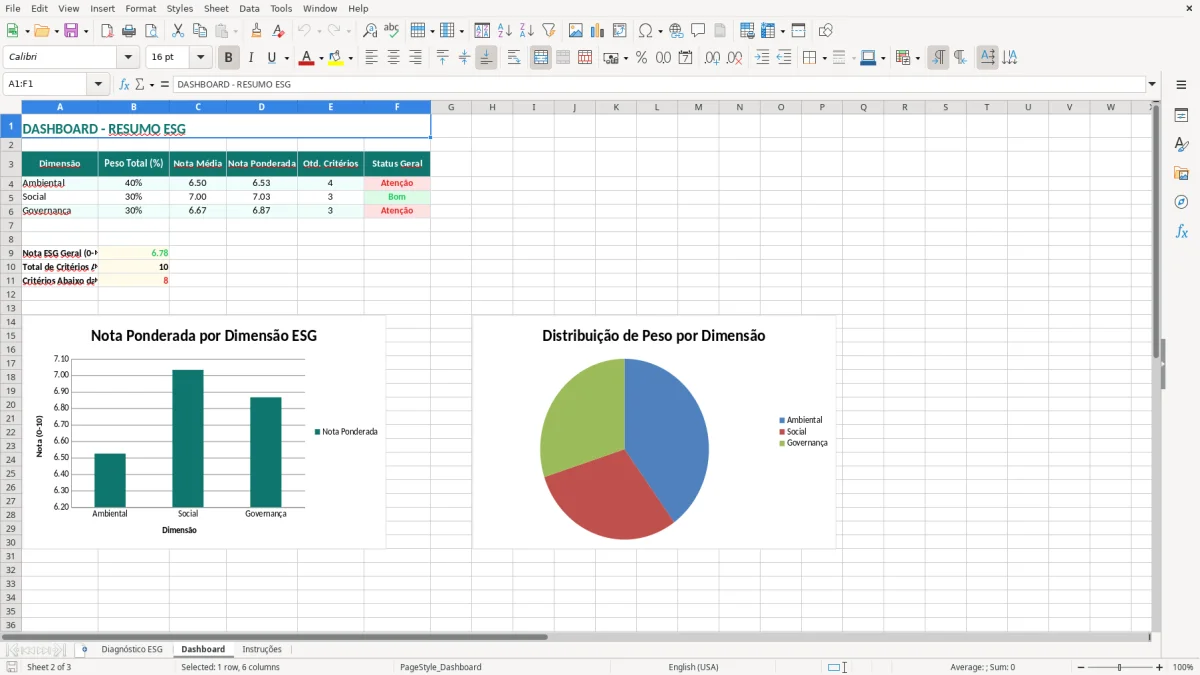Click Insert Hyperlink globe icon

(x=677, y=31)
